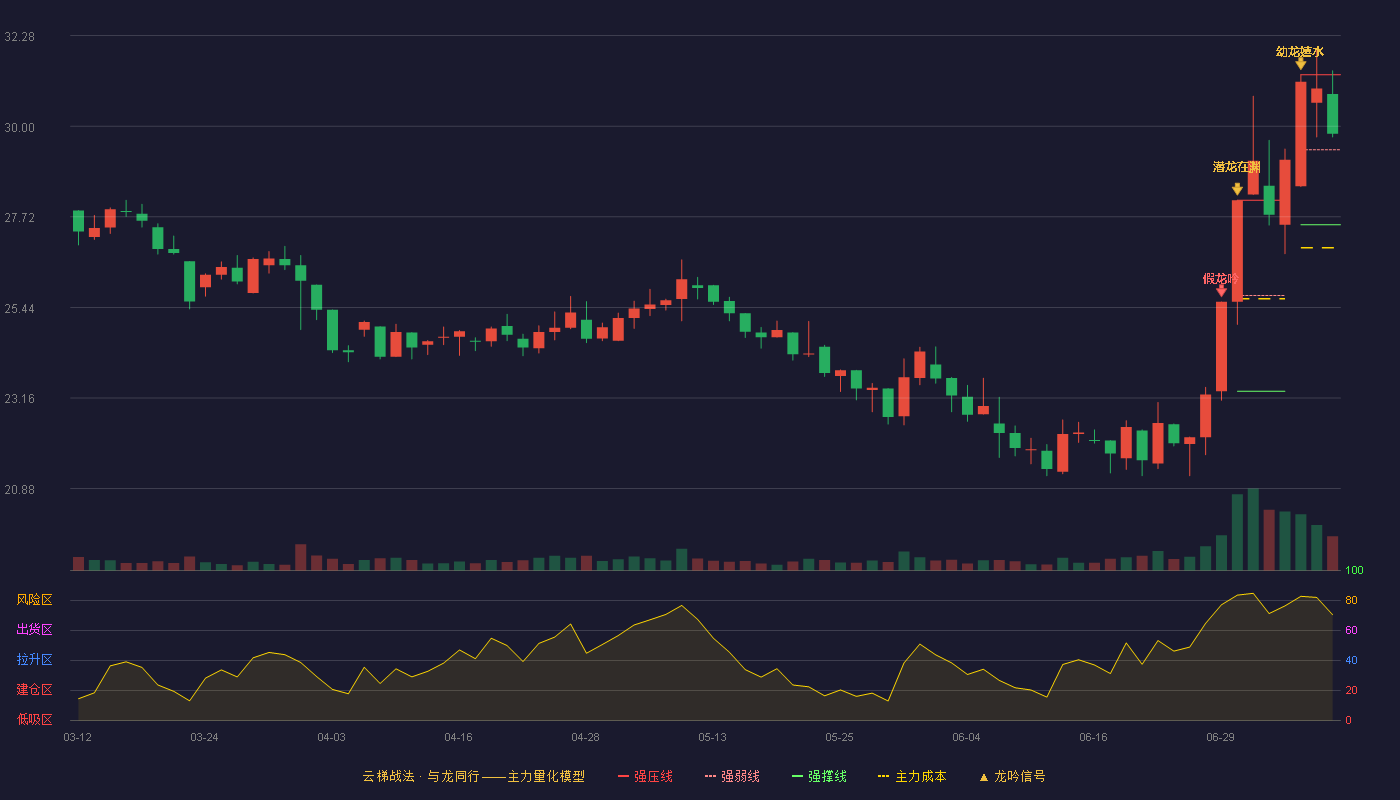Toggle 主力成本 in the legend
Viewport: 1400px width, 800px height.
tap(911, 776)
